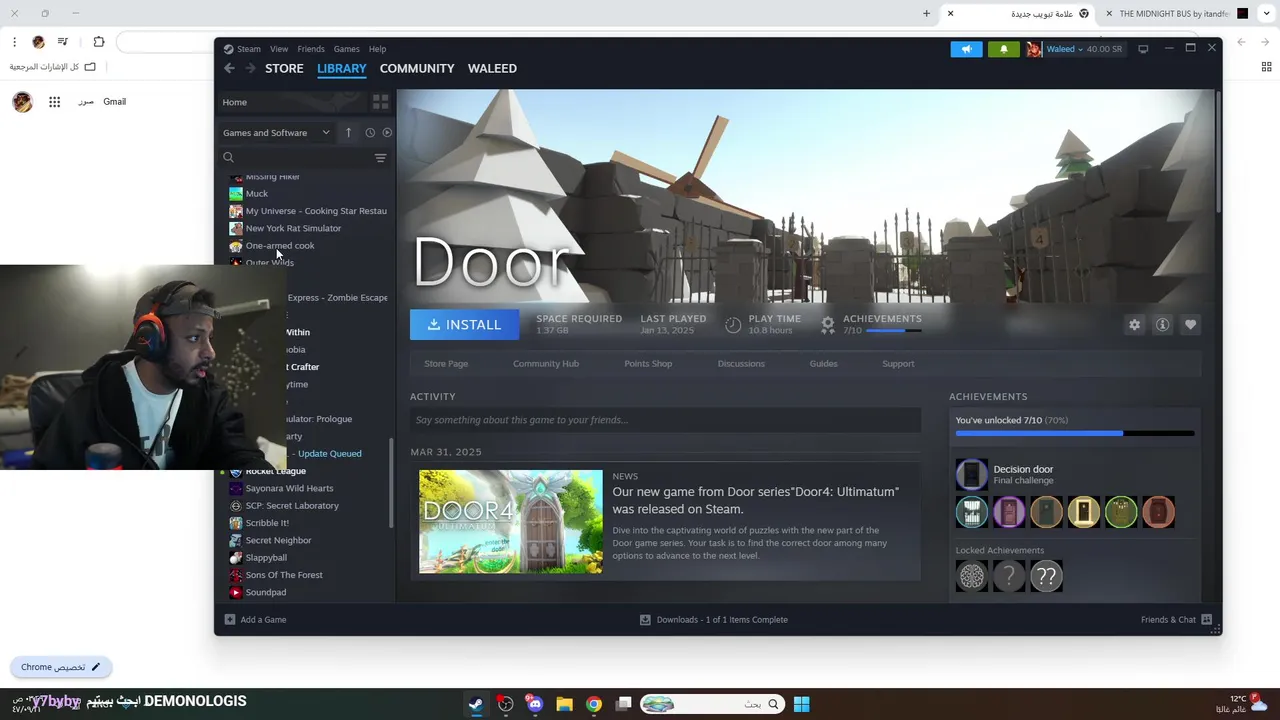Go to the COMMUNITY tab
The height and width of the screenshot is (720, 1280).
(417, 68)
